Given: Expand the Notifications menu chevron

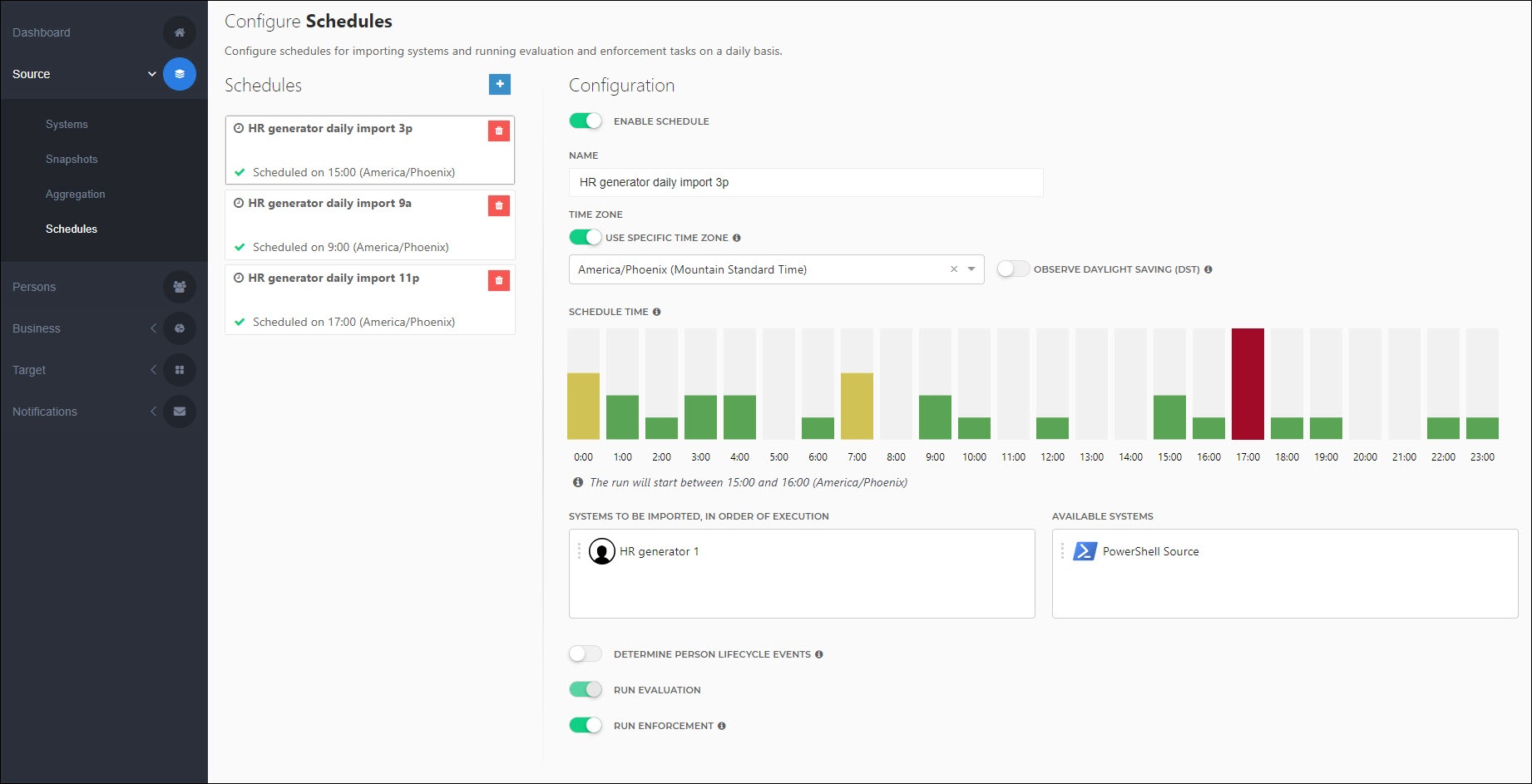Looking at the screenshot, I should [x=153, y=412].
